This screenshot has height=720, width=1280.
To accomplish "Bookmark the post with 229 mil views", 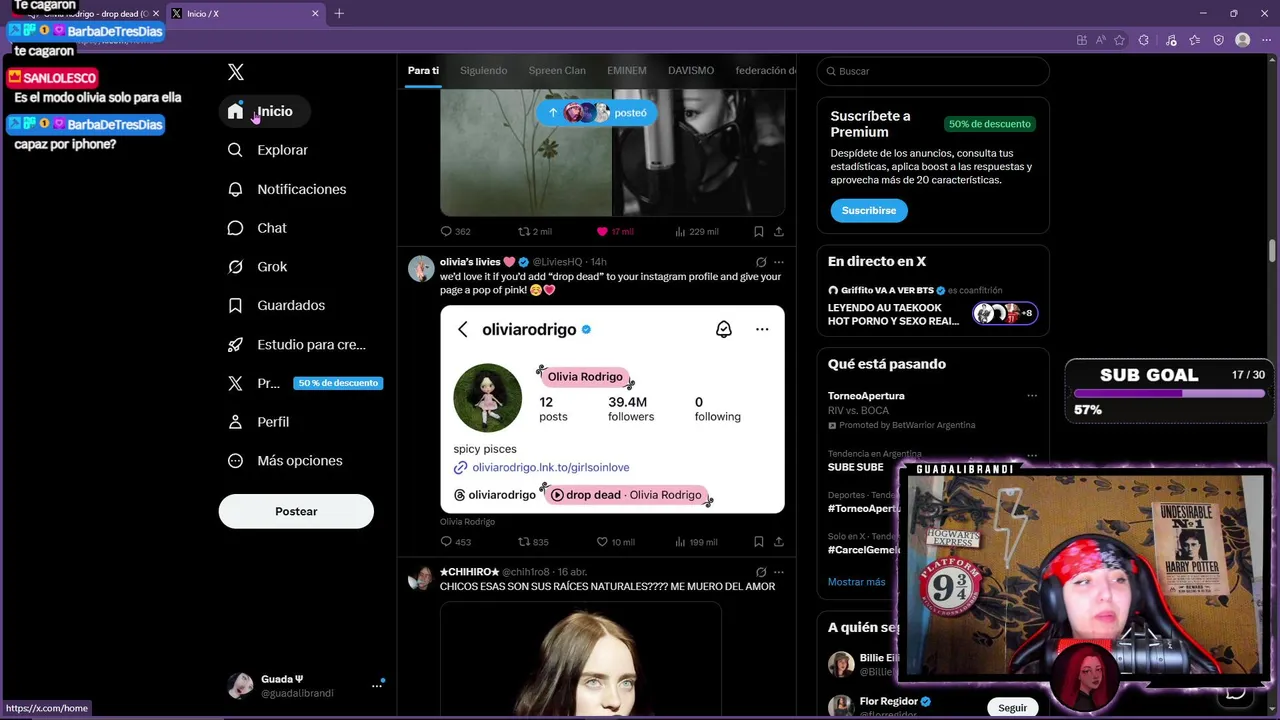I will pyautogui.click(x=759, y=231).
